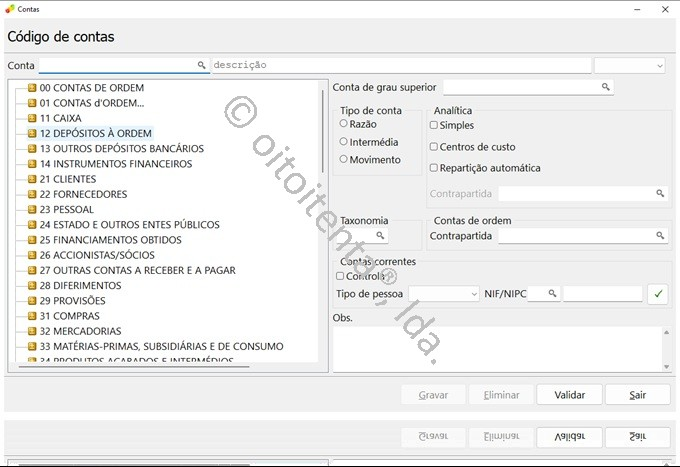Screen dimensions: 680x467
Task: Click folder icon of 01 CONTAS d'ORDEM
Action: tap(32, 103)
